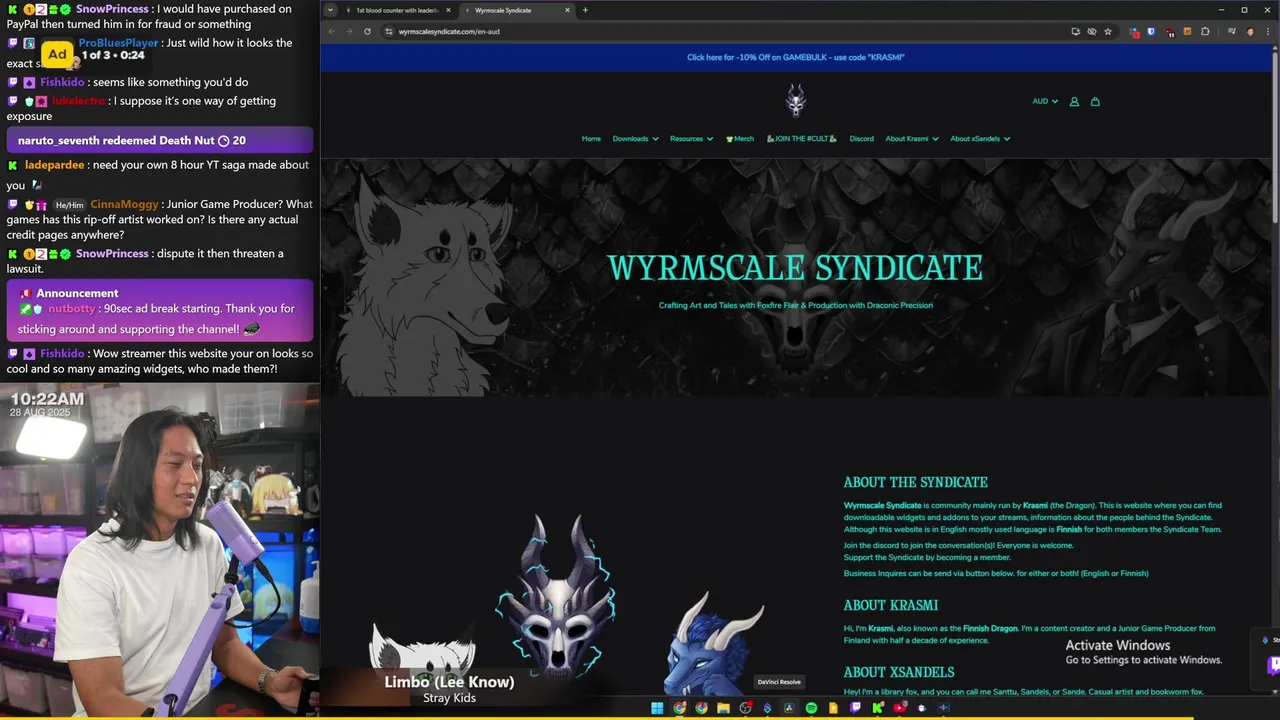Click the Wyrmscale dragon skull logo
This screenshot has height=720, width=1280.
tap(796, 100)
